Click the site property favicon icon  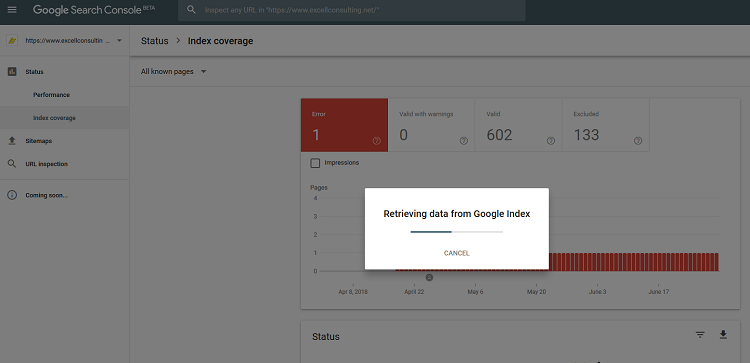pos(12,41)
